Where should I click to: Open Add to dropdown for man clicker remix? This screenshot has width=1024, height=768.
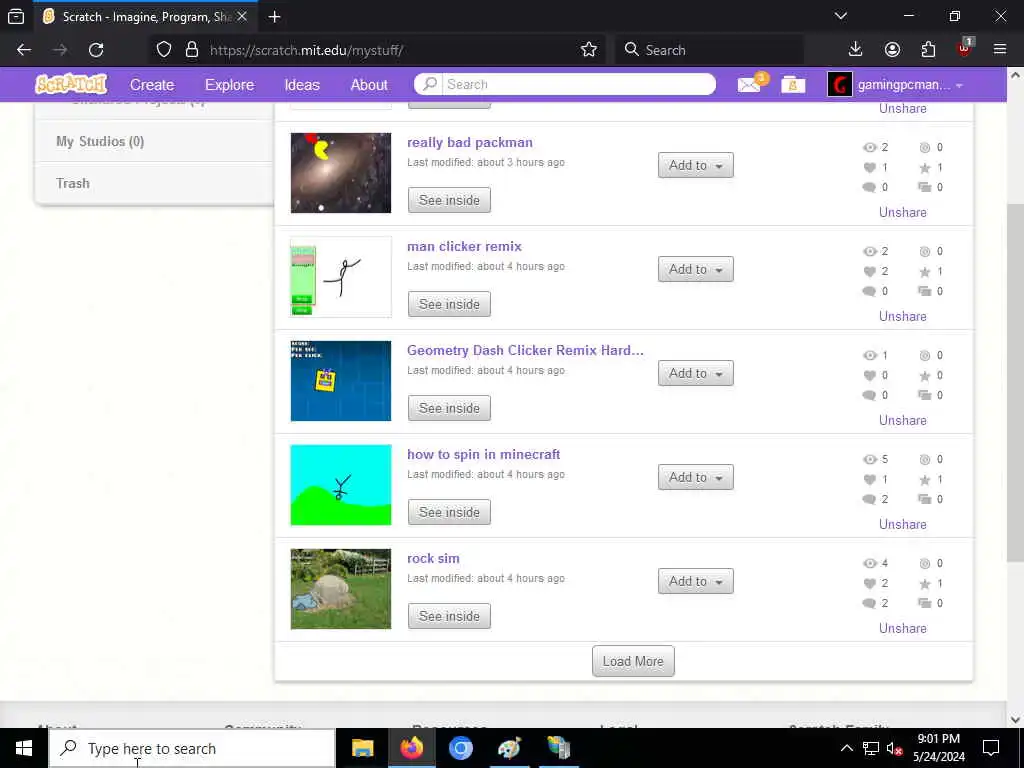[x=696, y=269]
